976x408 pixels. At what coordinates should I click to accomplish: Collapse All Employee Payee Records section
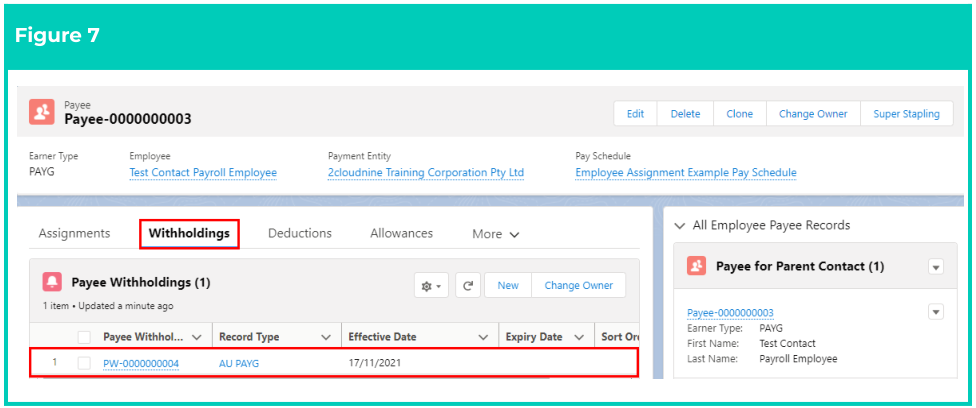pos(680,225)
